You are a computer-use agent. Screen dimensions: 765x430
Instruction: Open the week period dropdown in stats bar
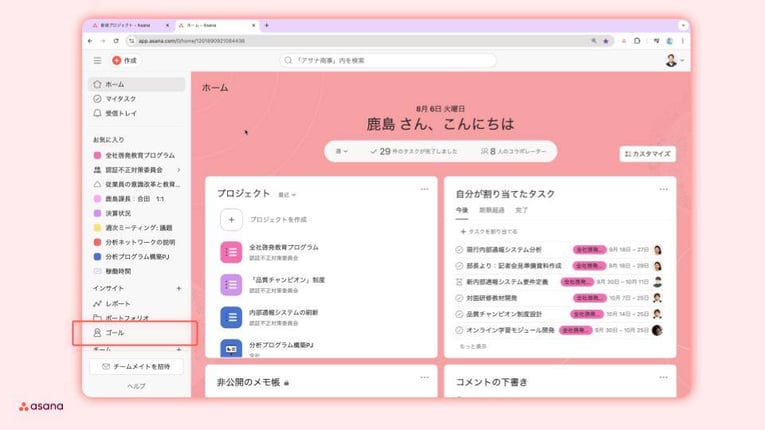point(342,151)
